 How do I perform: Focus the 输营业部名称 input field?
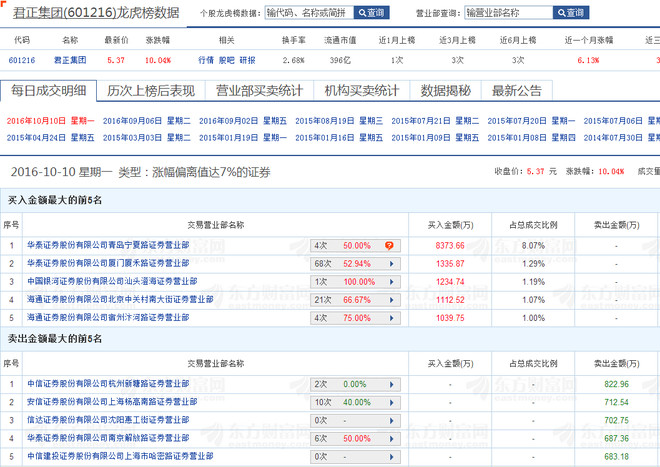point(509,13)
